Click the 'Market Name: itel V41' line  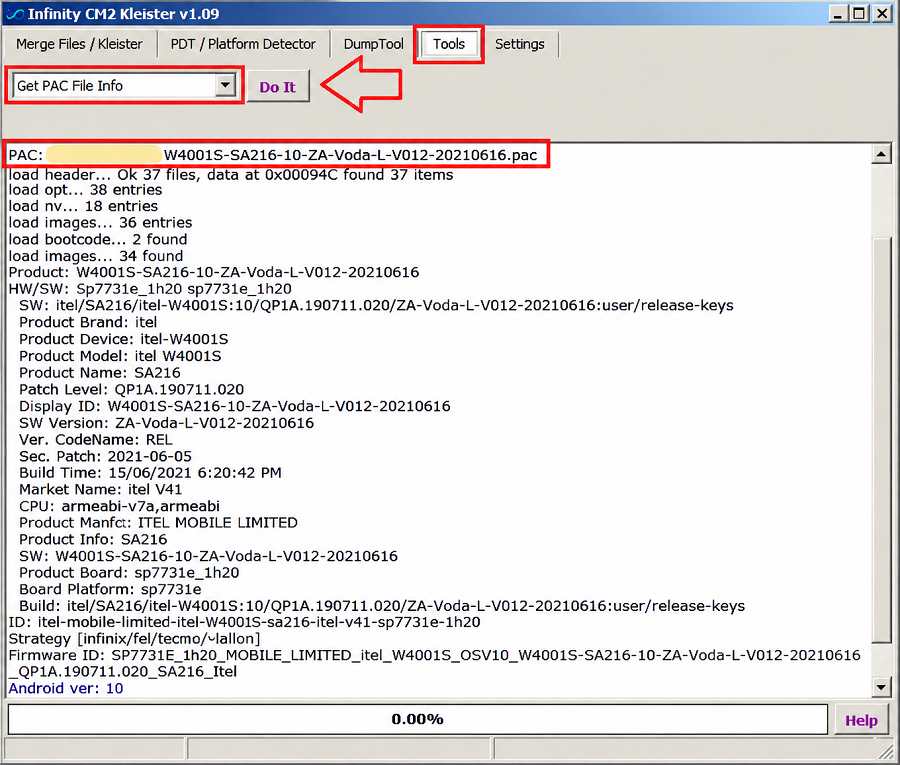tap(100, 490)
